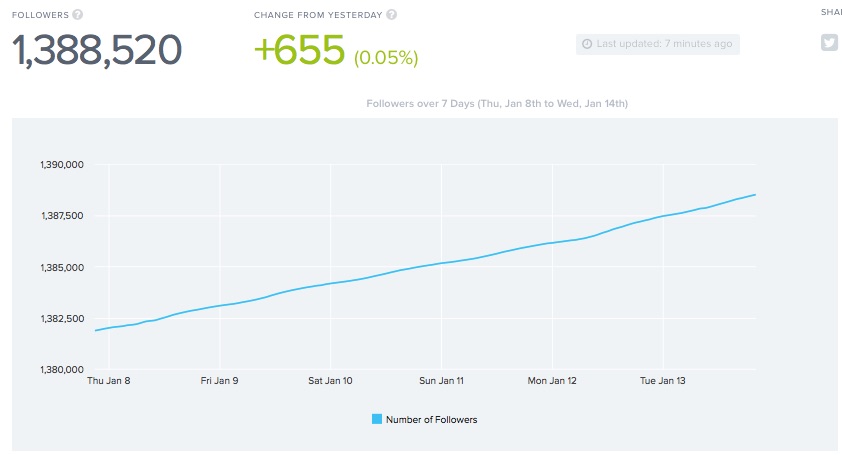Screen dimensions: 842x455
Task: Click the (0.05%) percentage change
Action: [x=385, y=57]
